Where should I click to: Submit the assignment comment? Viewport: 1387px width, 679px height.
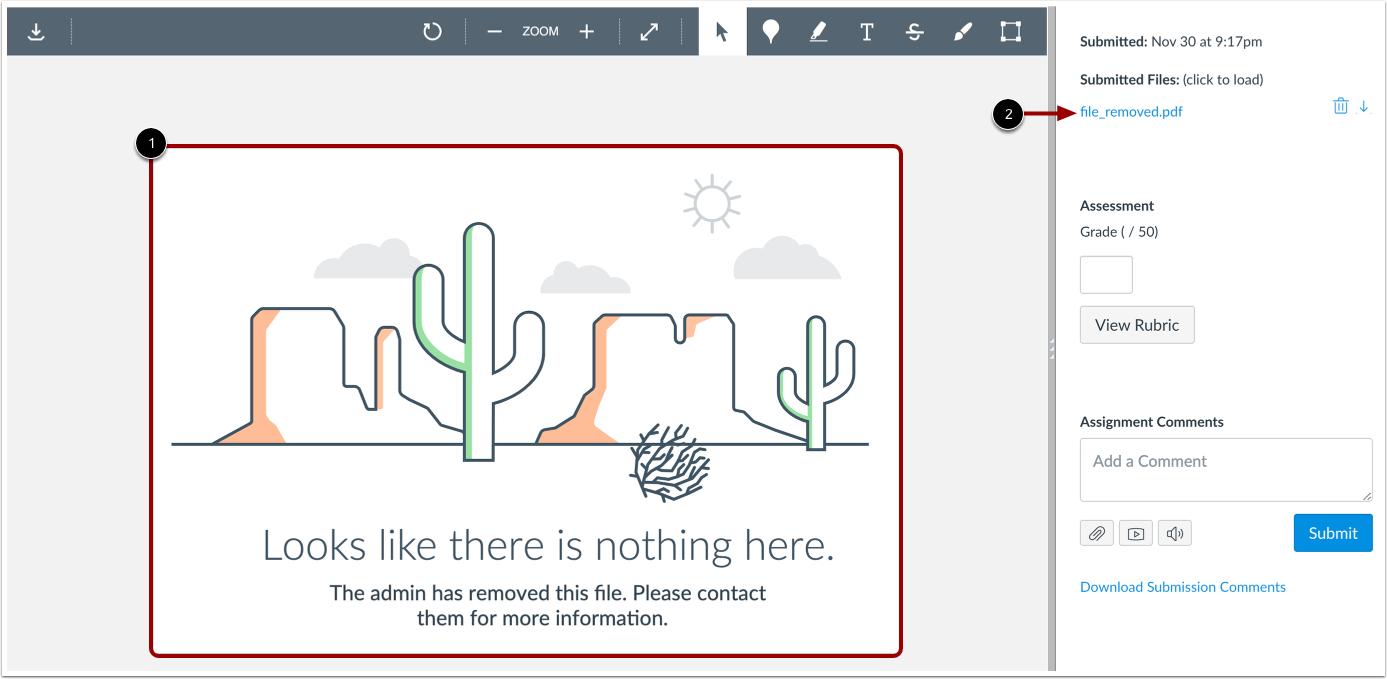[x=1333, y=532]
